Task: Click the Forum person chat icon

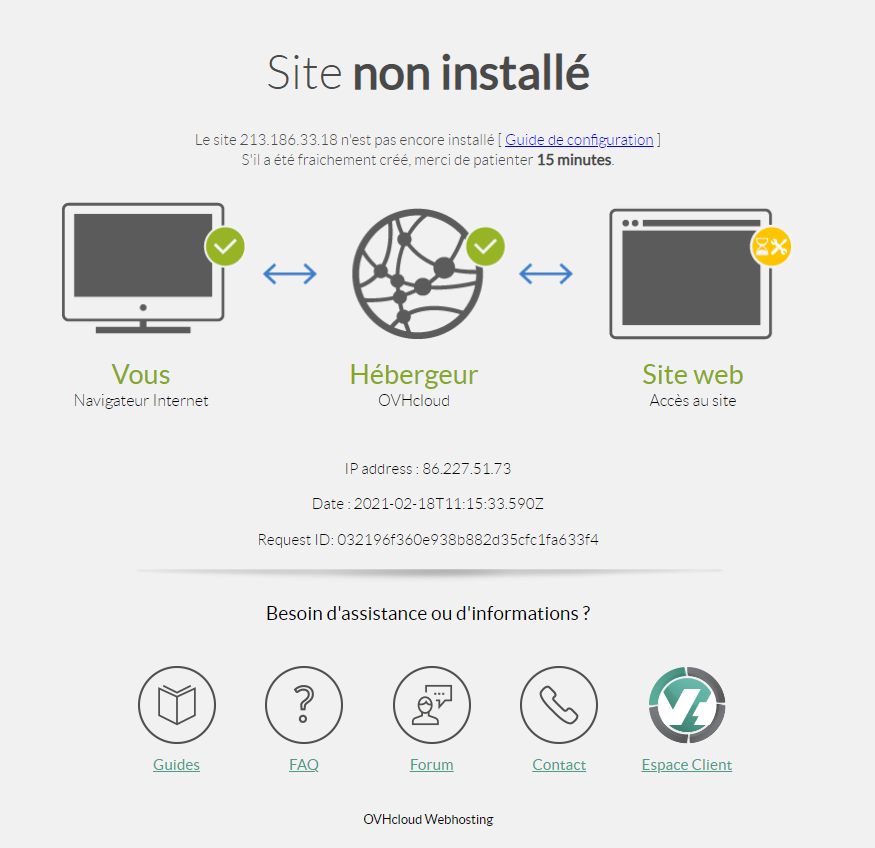Action: (x=431, y=705)
